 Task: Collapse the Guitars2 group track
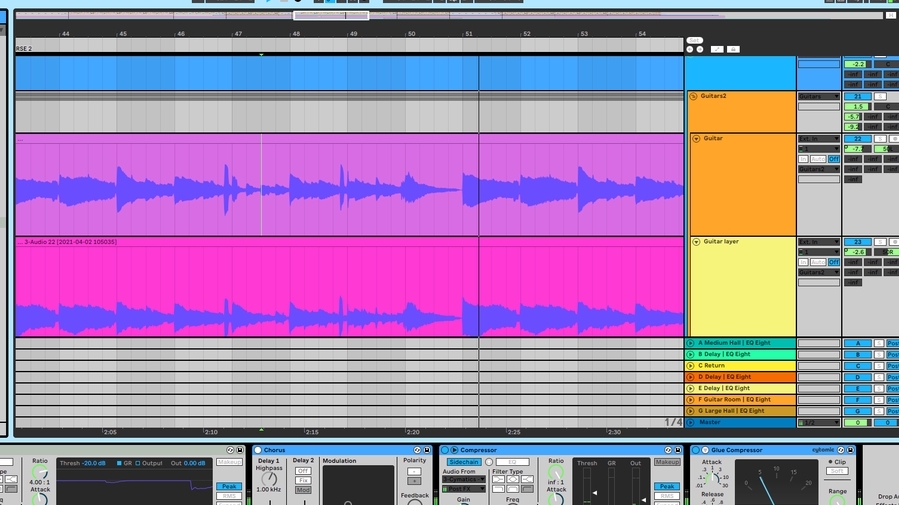pos(693,96)
